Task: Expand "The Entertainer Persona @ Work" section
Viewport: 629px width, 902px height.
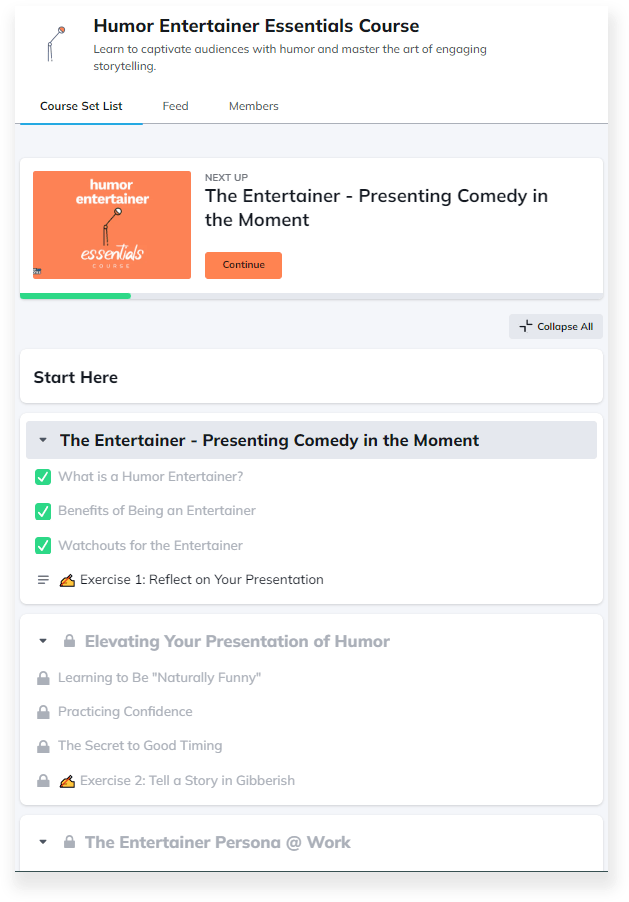Action: pyautogui.click(x=42, y=842)
